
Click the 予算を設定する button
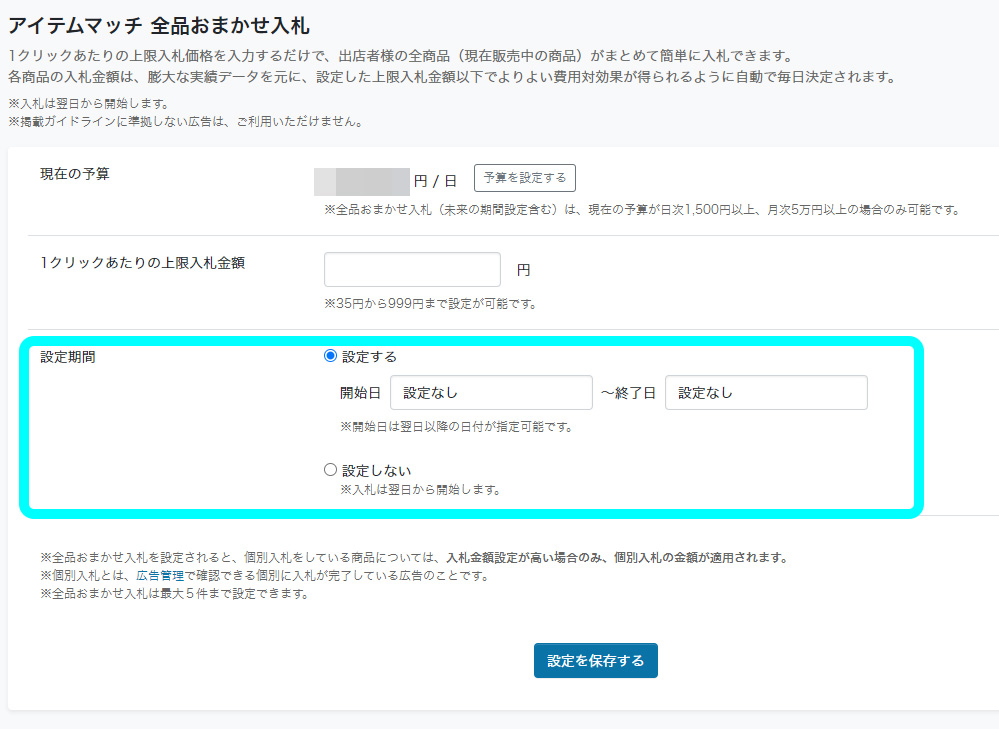point(524,178)
